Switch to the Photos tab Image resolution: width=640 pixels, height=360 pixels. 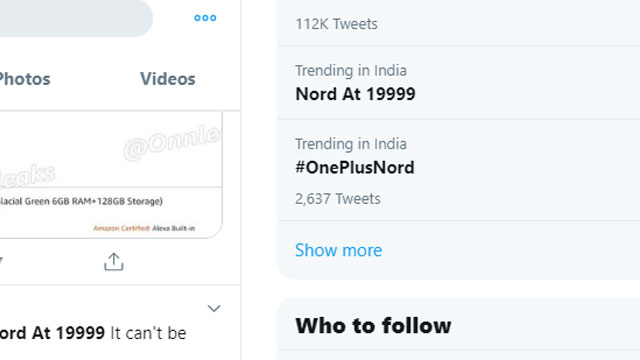(25, 79)
